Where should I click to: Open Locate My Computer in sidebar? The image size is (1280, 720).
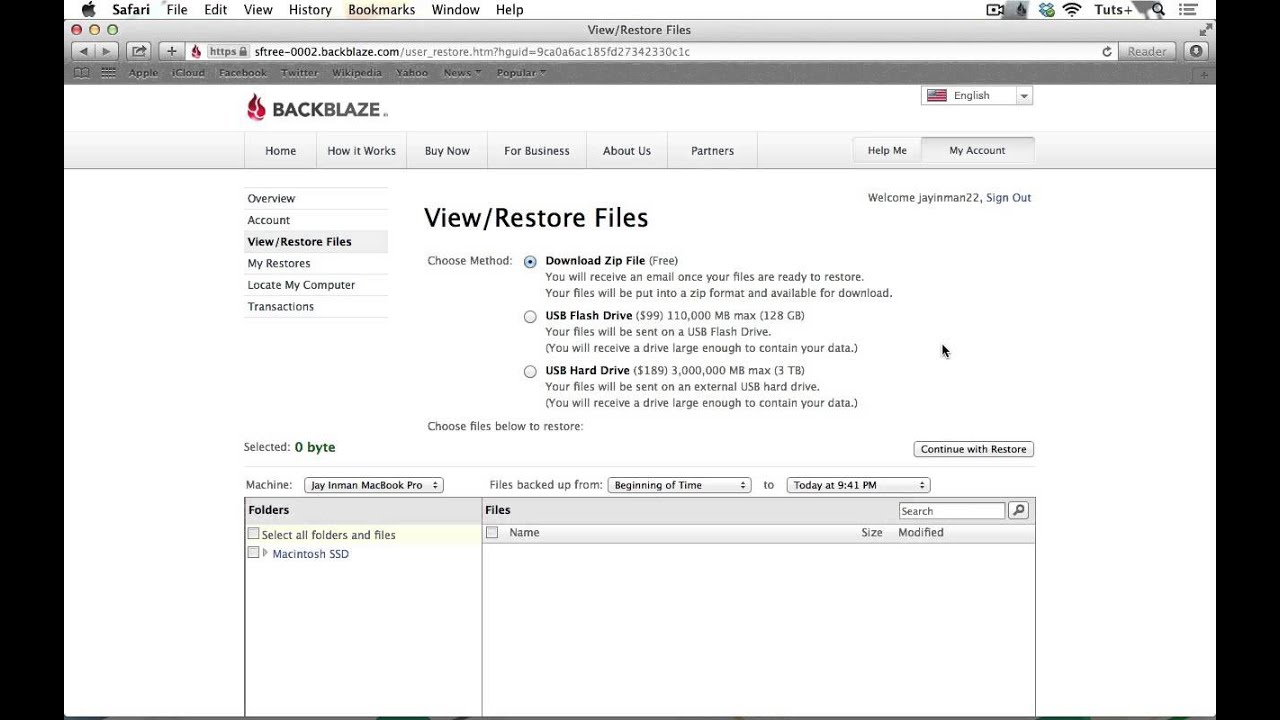pos(301,285)
